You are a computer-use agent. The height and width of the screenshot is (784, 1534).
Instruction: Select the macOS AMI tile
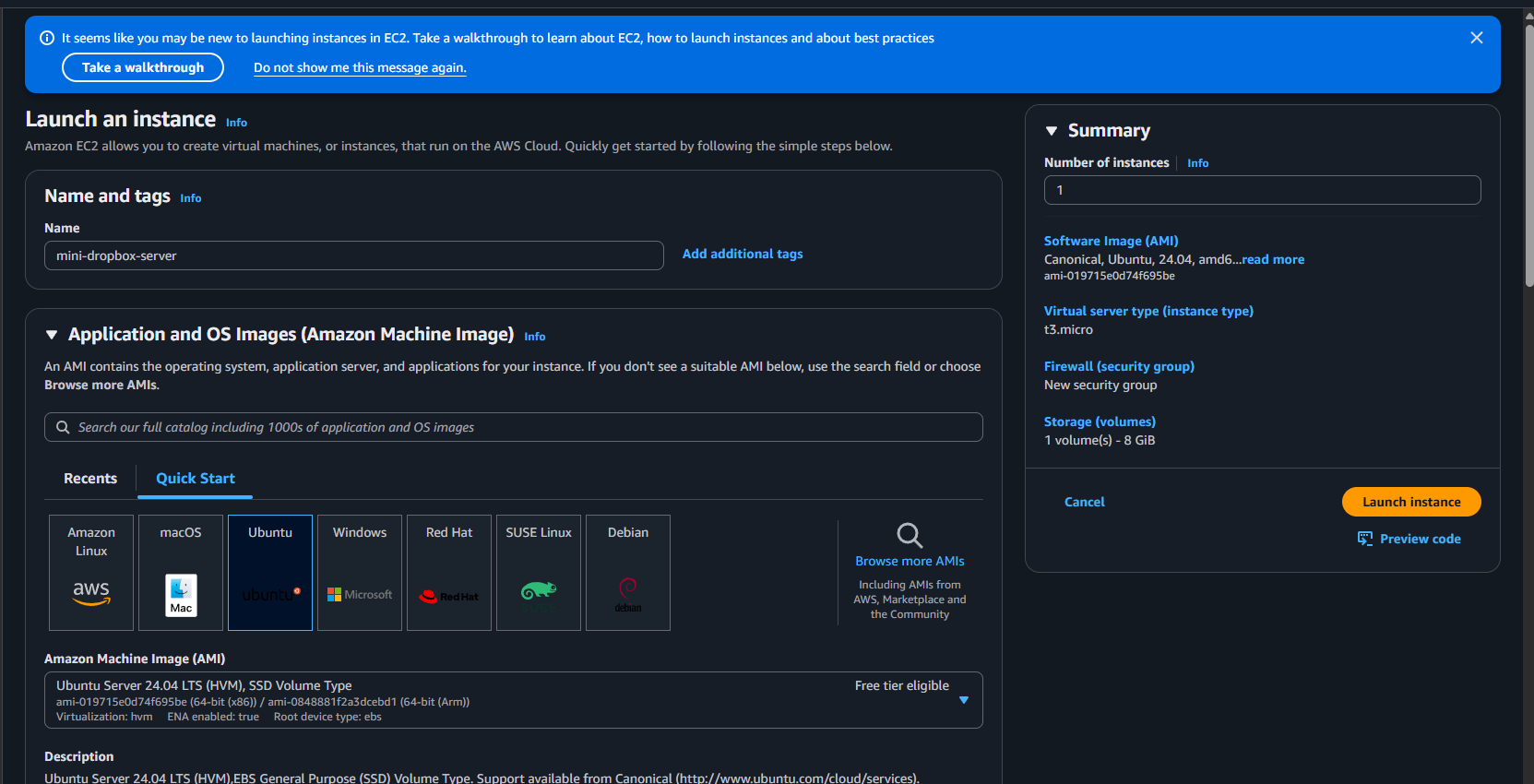[181, 572]
